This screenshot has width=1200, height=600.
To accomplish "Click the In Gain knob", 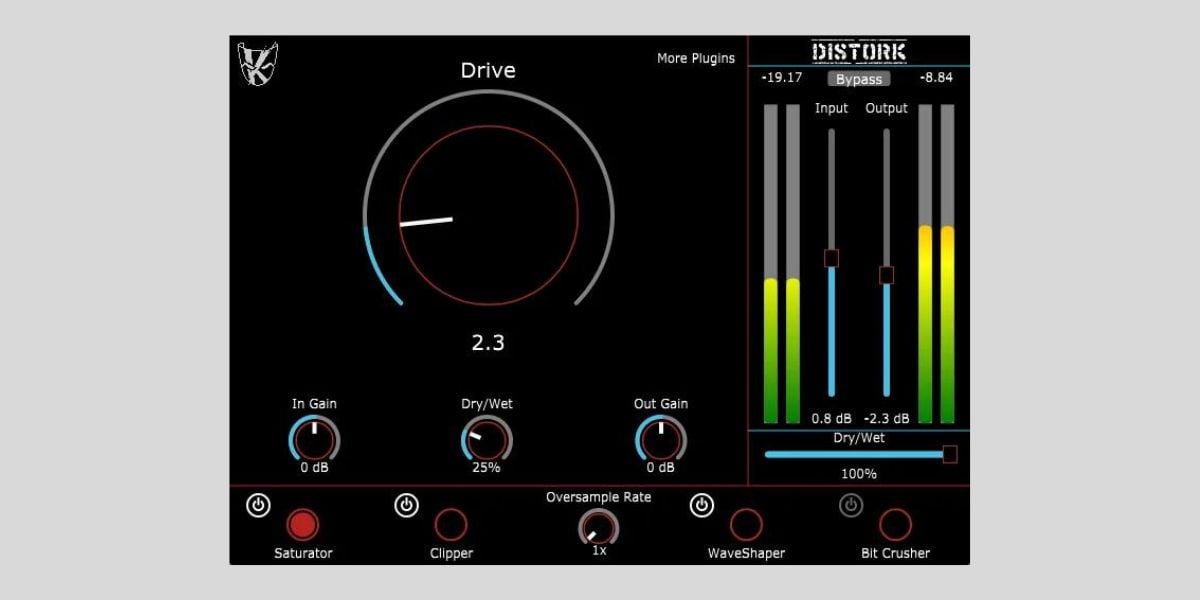I will (314, 438).
